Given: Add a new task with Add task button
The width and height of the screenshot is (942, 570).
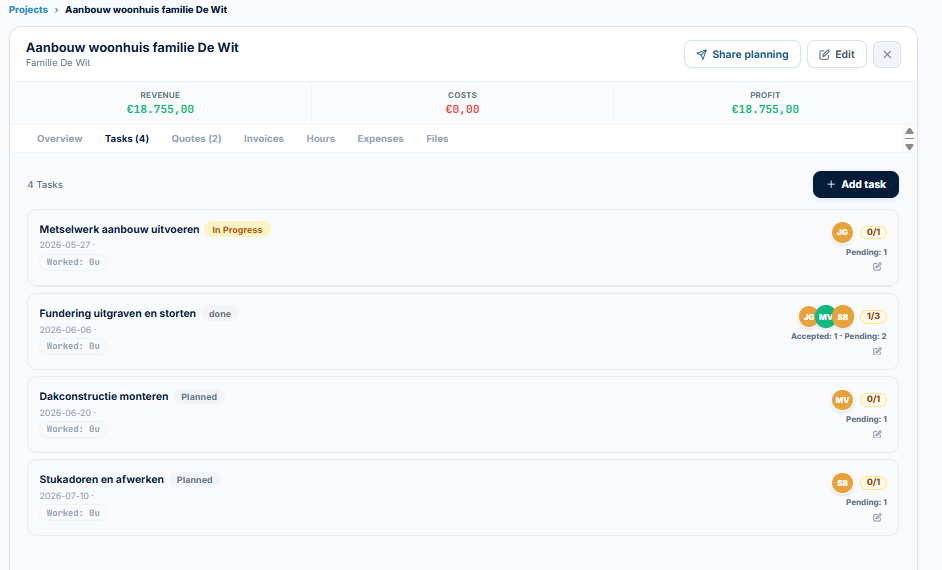Looking at the screenshot, I should tap(855, 184).
